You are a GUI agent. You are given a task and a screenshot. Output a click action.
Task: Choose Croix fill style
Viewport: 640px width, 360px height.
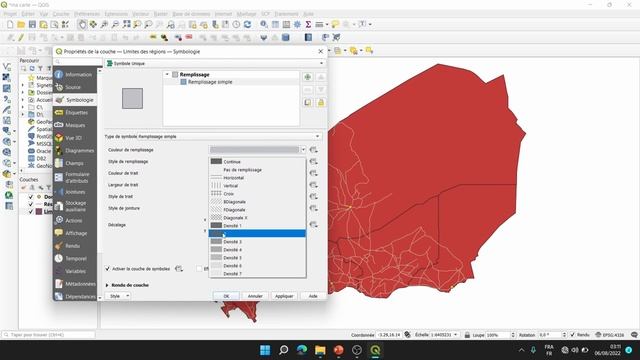tap(257, 193)
